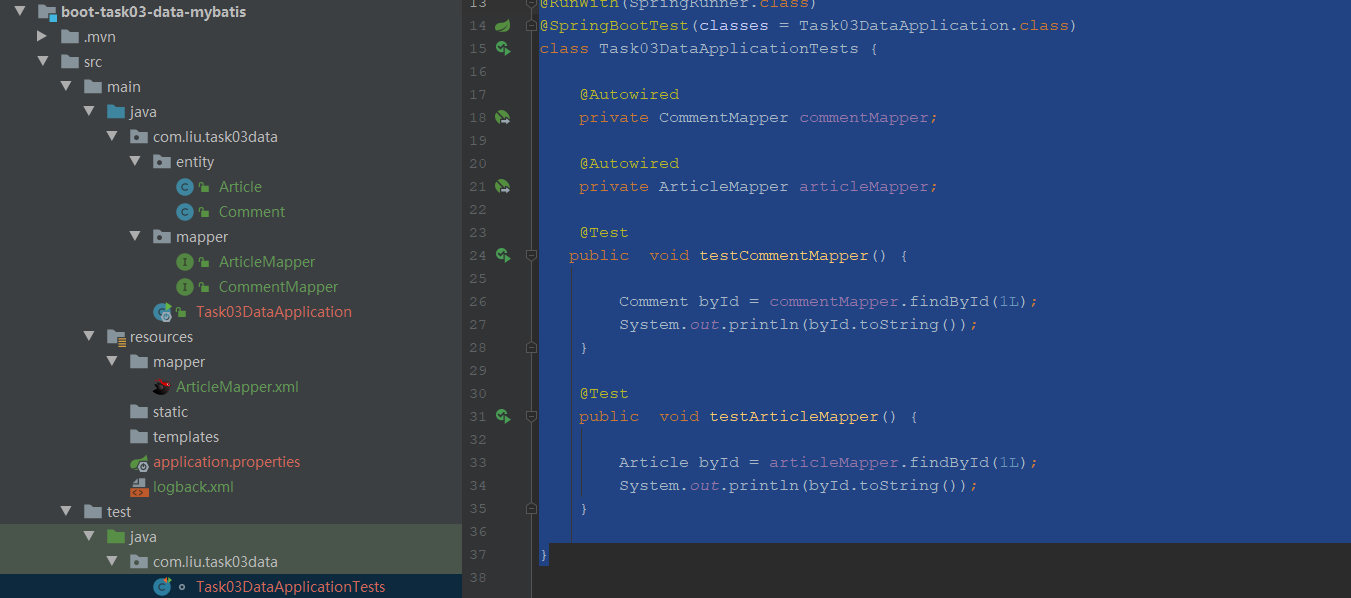The height and width of the screenshot is (598, 1351).
Task: Collapse the java folder under test
Action: pos(88,537)
